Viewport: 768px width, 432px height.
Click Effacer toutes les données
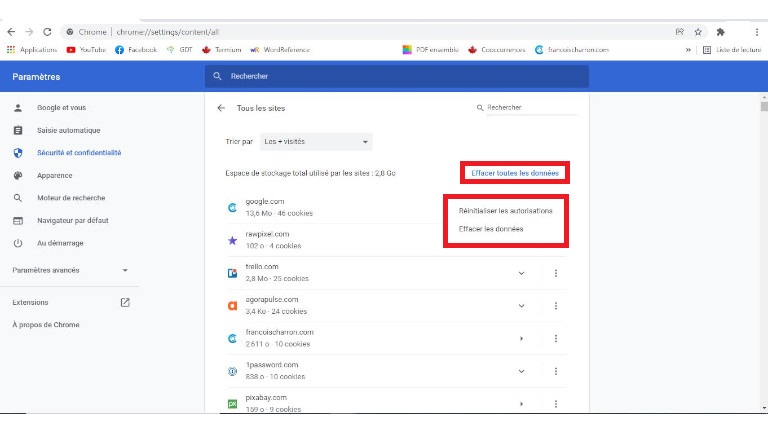[x=515, y=173]
